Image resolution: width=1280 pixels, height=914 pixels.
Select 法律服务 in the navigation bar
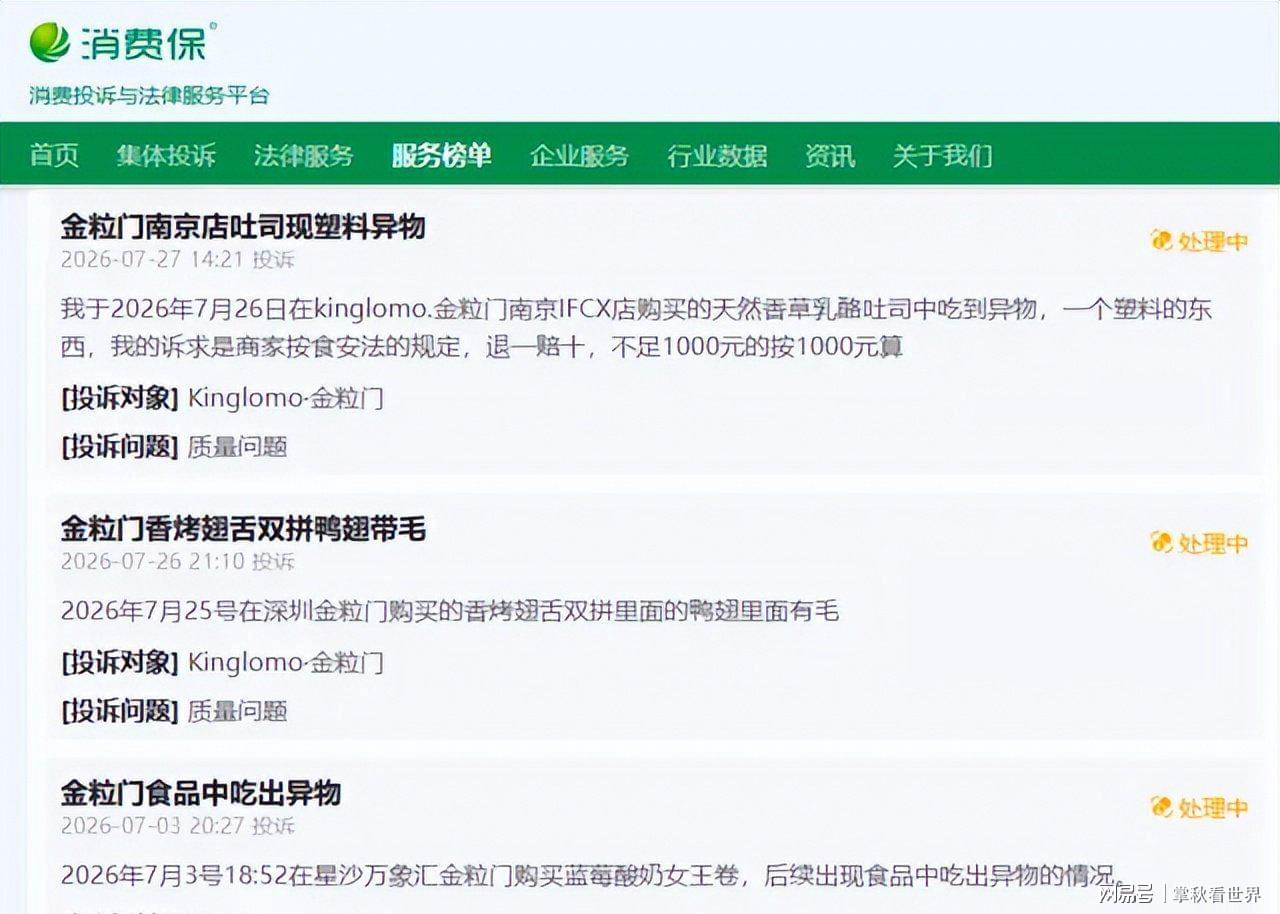coord(304,155)
